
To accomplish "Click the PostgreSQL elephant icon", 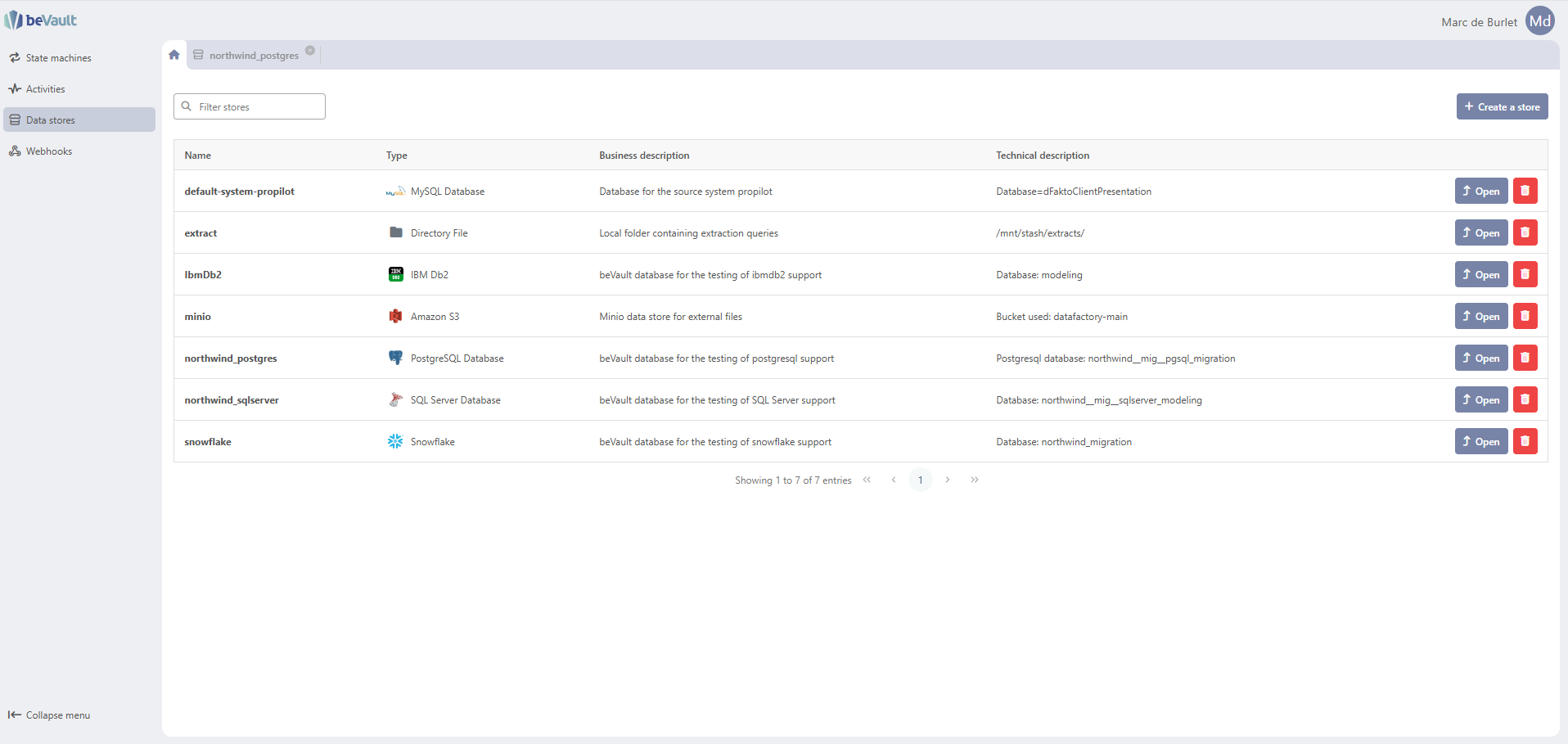I will 396,358.
